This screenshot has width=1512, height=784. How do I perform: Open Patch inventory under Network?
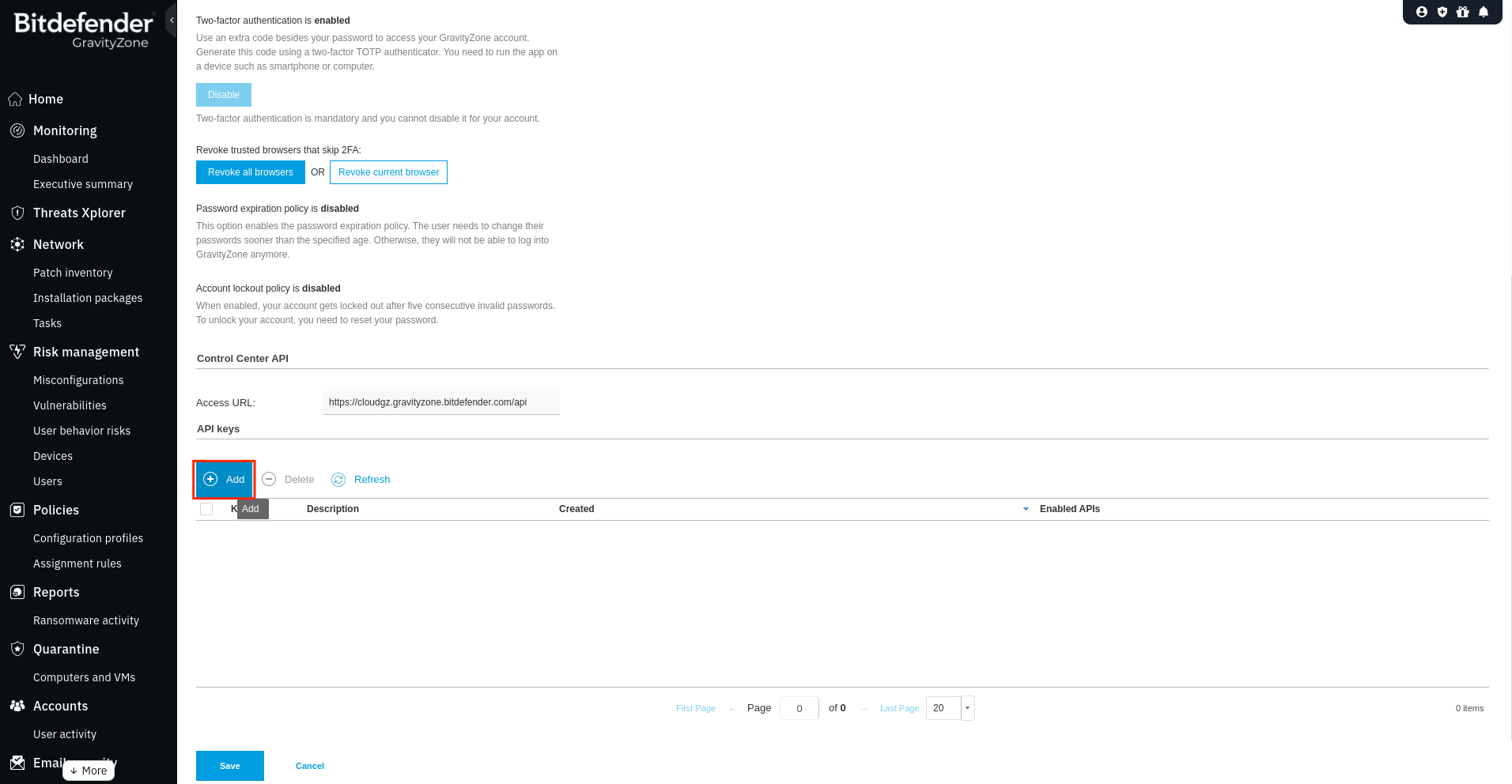(73, 273)
